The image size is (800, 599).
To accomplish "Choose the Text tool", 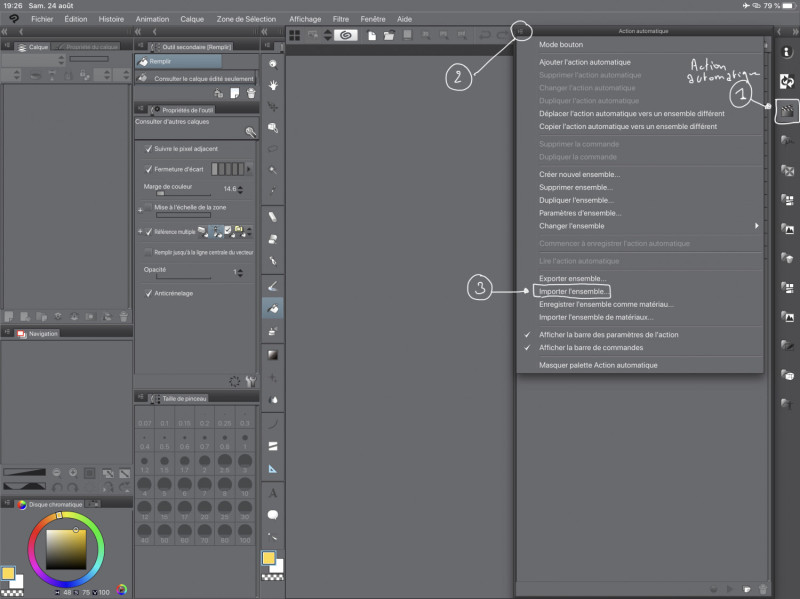I will (x=273, y=493).
